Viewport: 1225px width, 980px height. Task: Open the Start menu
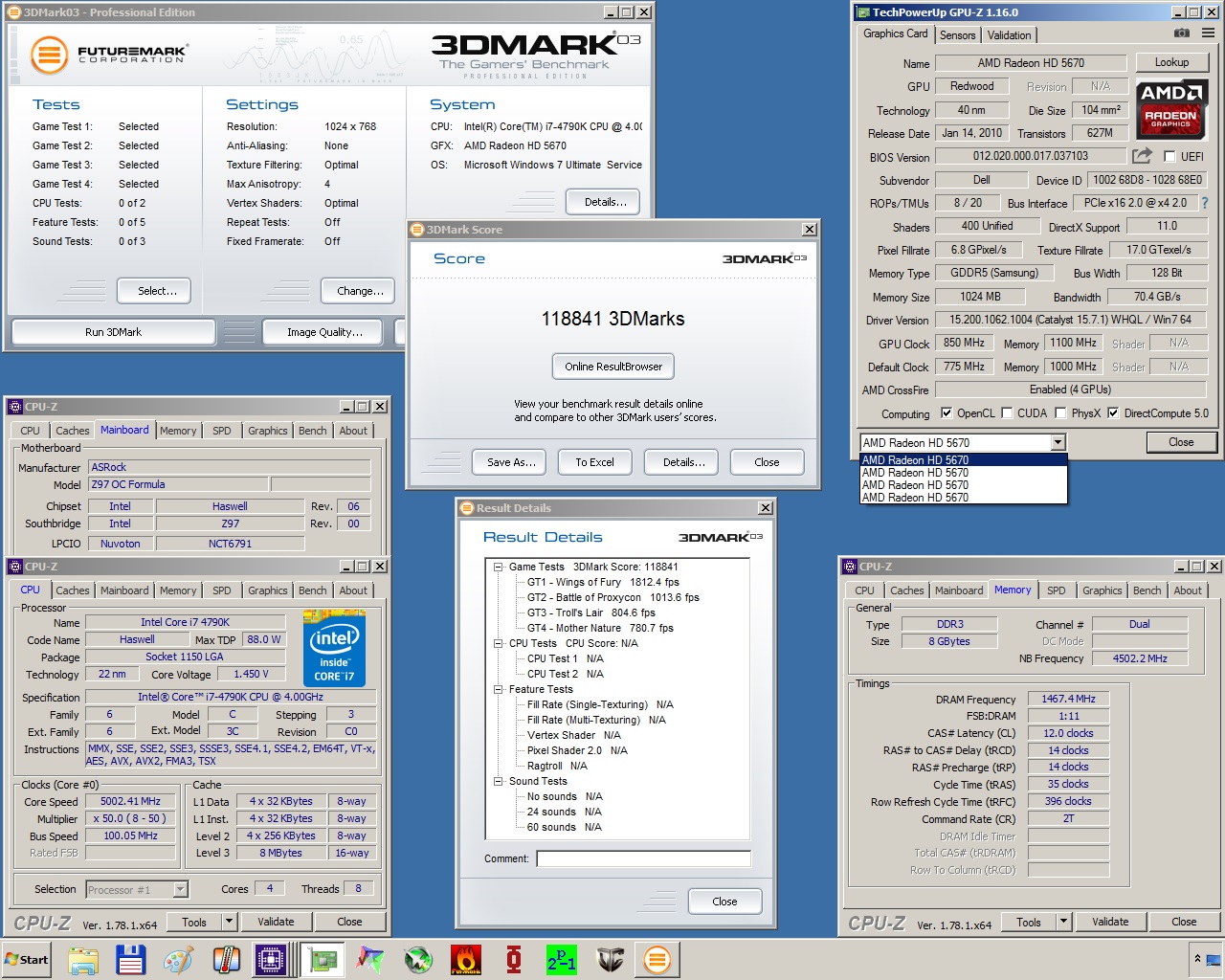pos(27,959)
